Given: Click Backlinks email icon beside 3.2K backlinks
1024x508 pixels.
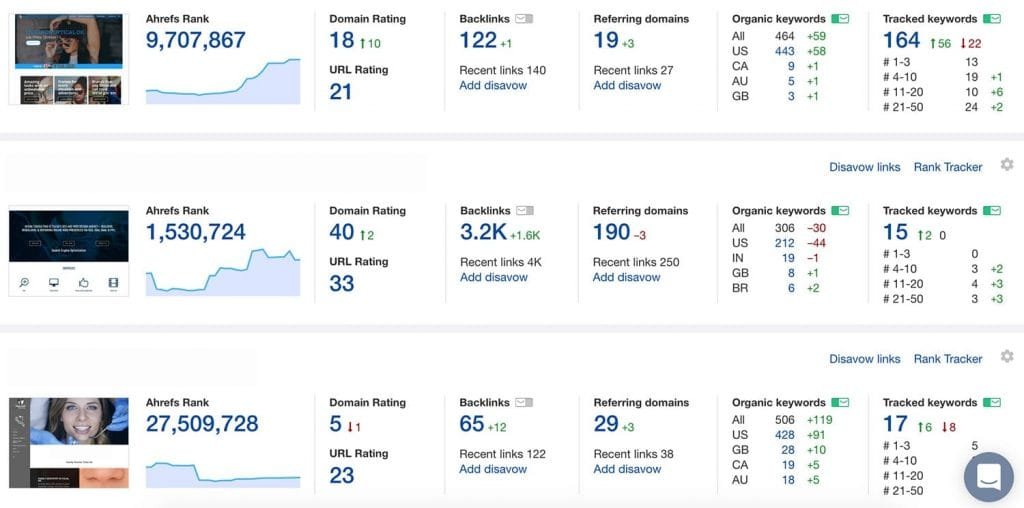Looking at the screenshot, I should tap(525, 211).
